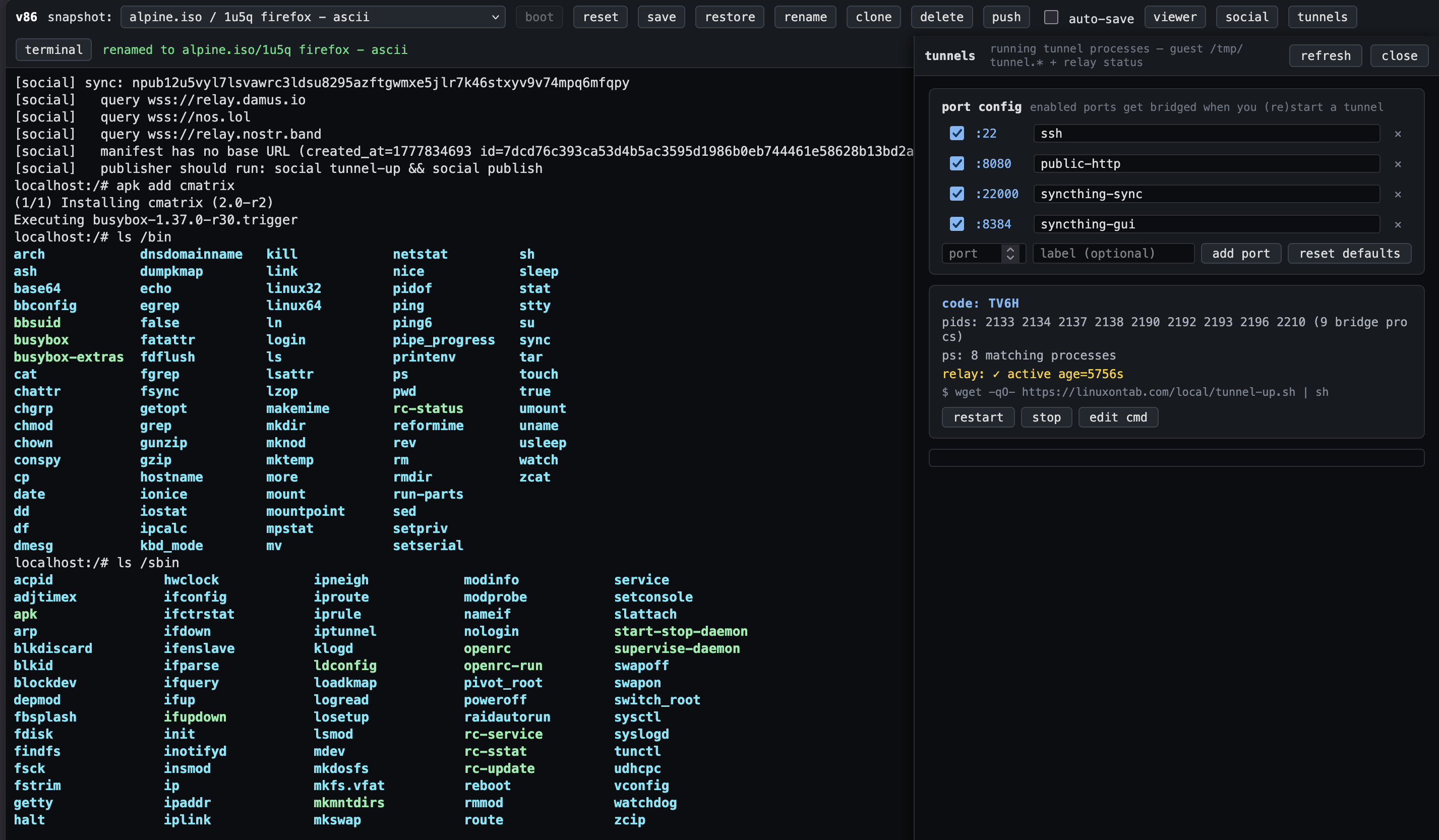Click 'openrc-run' in the /sbin listing
This screenshot has height=840, width=1439.
(503, 665)
